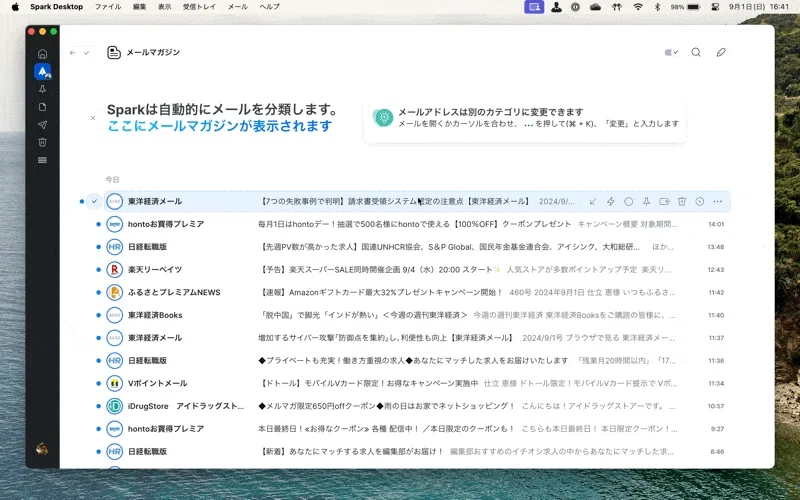Open the 日経転職版 email from 13:48
This screenshot has height=500, width=800.
click(417, 247)
